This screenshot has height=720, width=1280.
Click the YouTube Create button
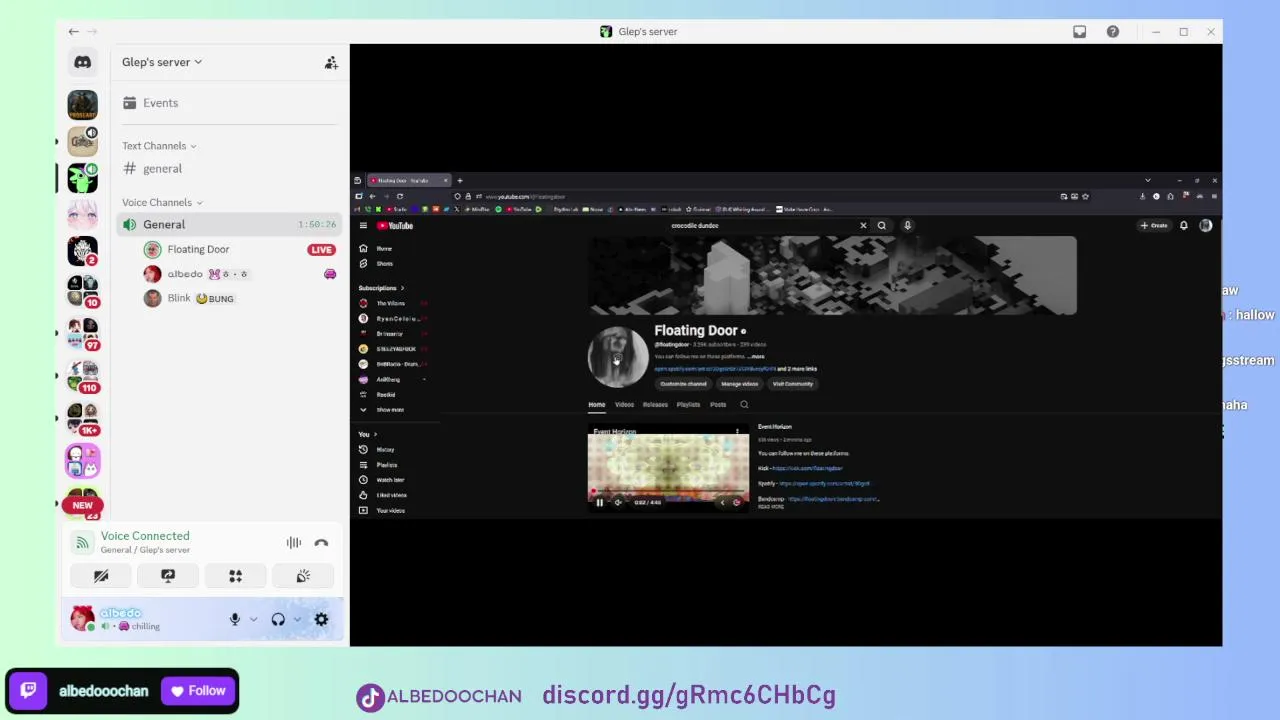(1155, 226)
